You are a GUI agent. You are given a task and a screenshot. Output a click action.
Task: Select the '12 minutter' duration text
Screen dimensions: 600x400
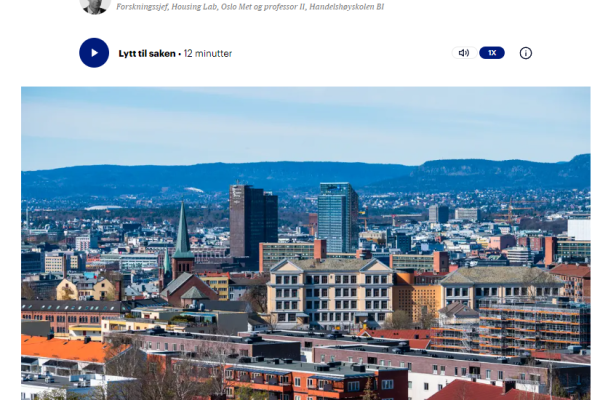(208, 54)
